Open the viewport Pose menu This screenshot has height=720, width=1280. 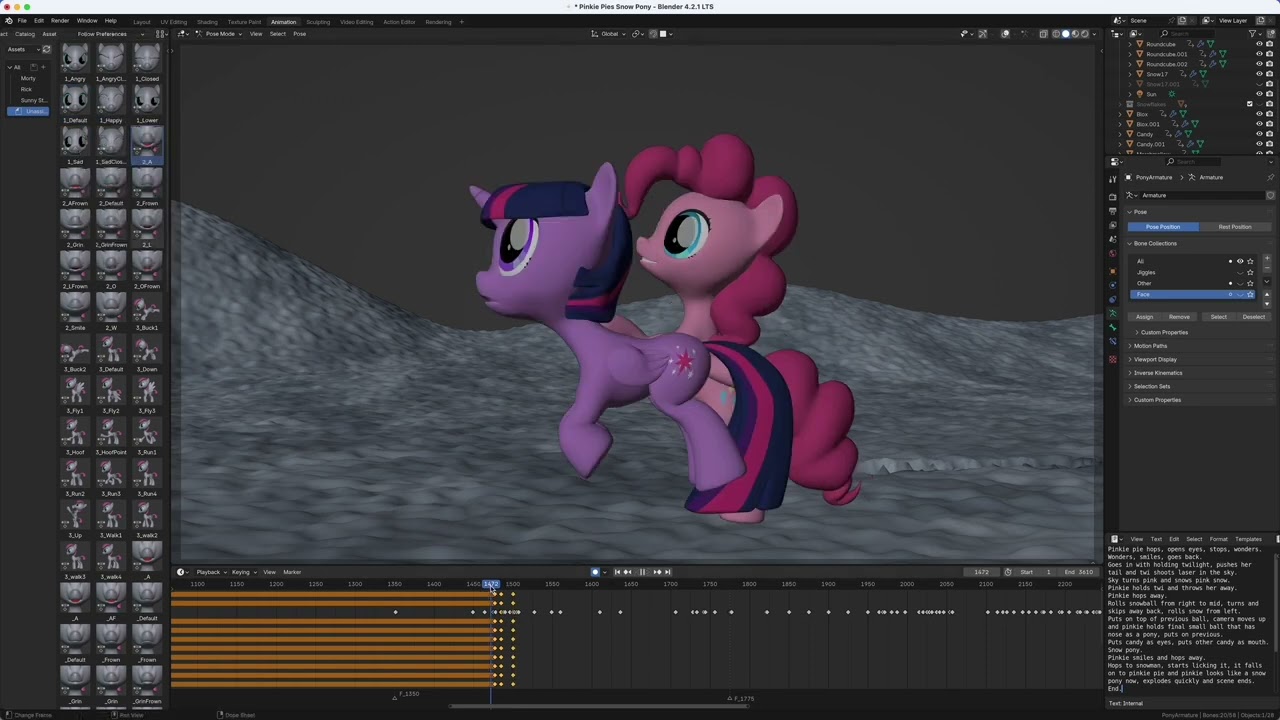pos(299,34)
